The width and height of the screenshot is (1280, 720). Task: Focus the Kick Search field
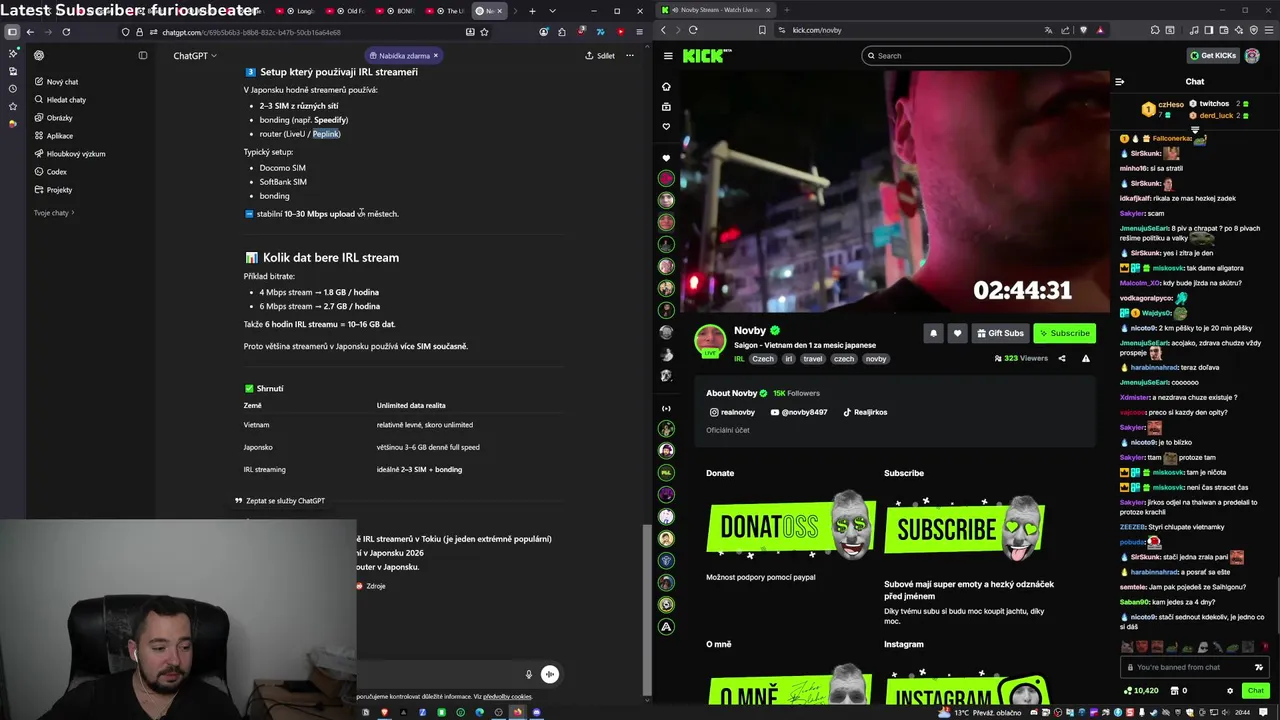[x=966, y=56]
